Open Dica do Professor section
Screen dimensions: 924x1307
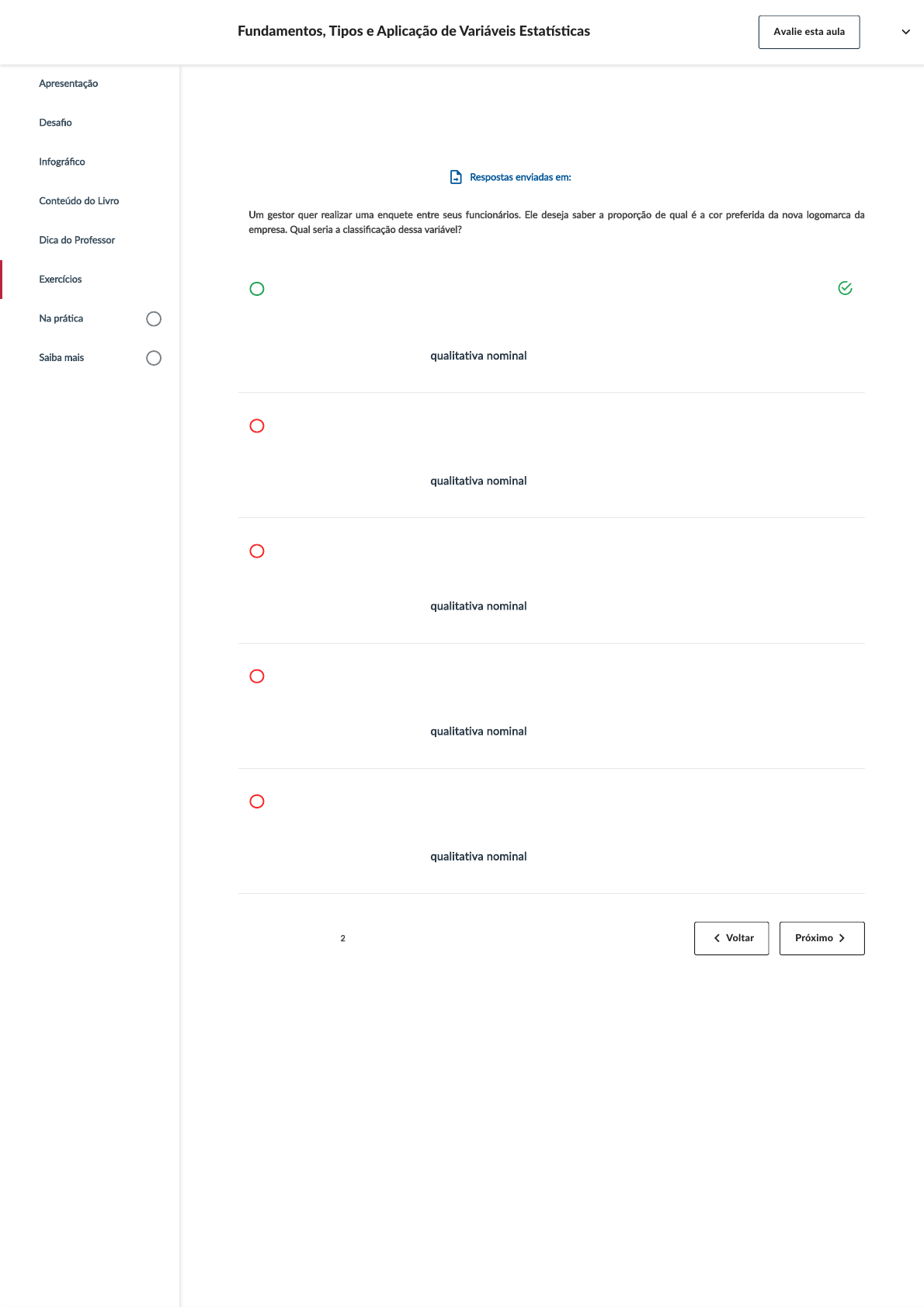(x=77, y=240)
